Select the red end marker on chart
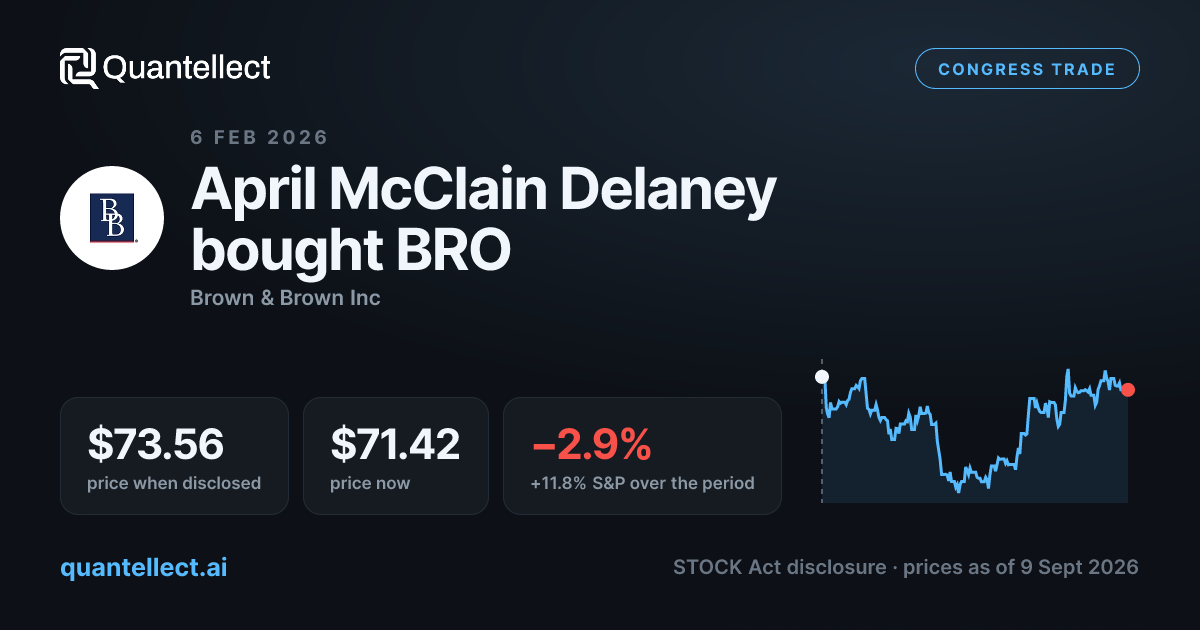 [x=1128, y=390]
